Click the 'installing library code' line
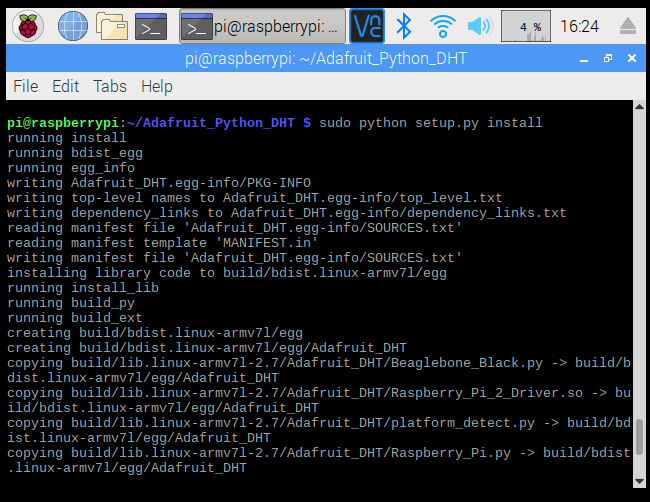 click(227, 273)
